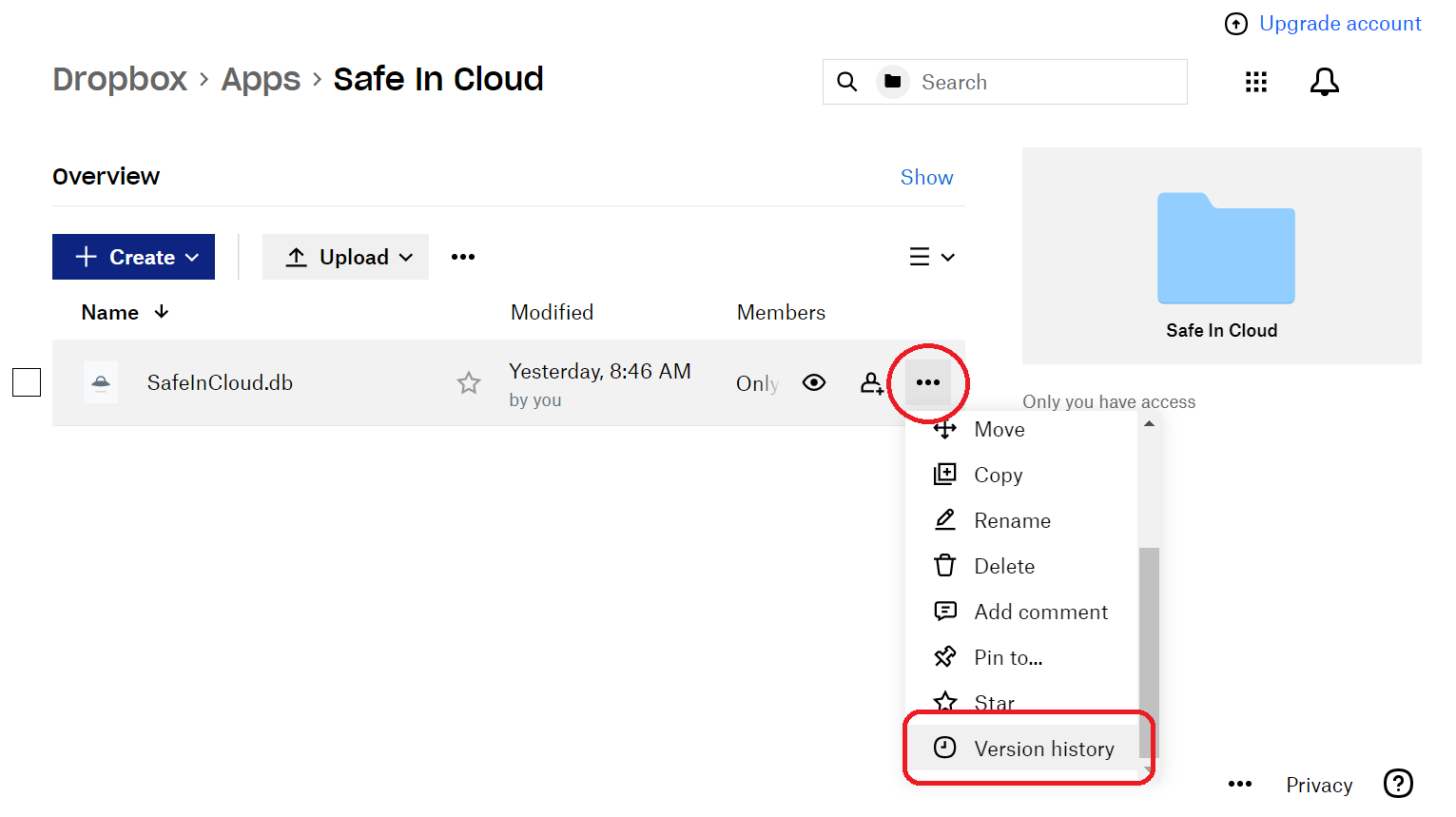The width and height of the screenshot is (1456, 817).
Task: Click the 'Yesterday, 8:46 AM' modified time
Action: (600, 371)
